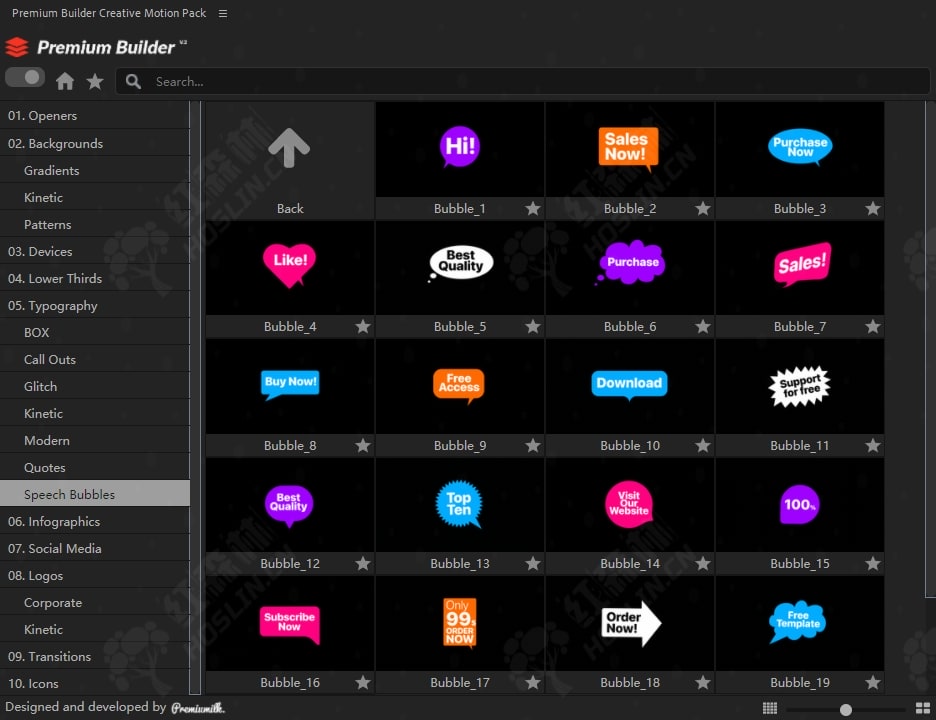
Task: Click the Bubble_13 star icon
Action: 533,564
